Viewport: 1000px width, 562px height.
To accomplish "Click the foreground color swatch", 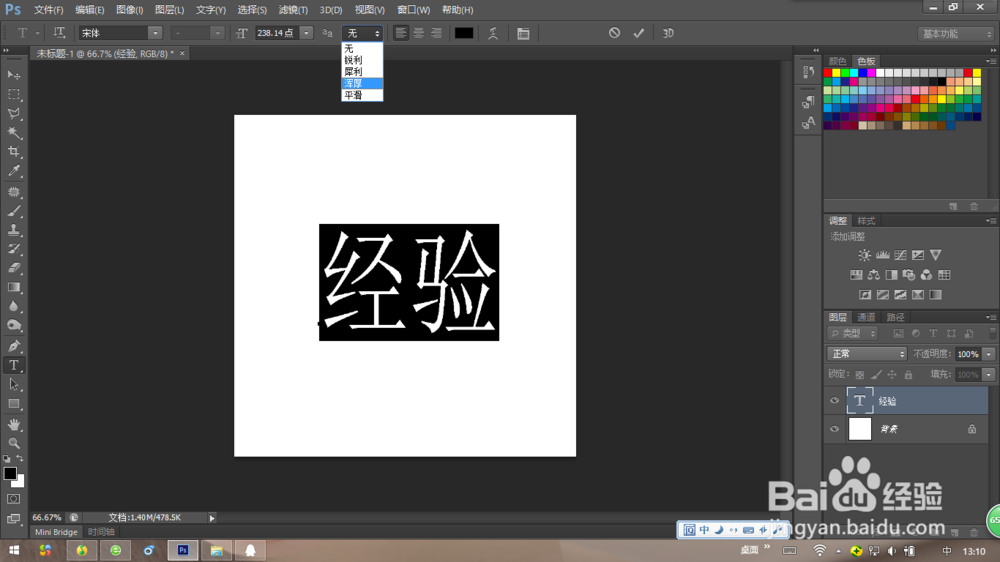I will 10,474.
